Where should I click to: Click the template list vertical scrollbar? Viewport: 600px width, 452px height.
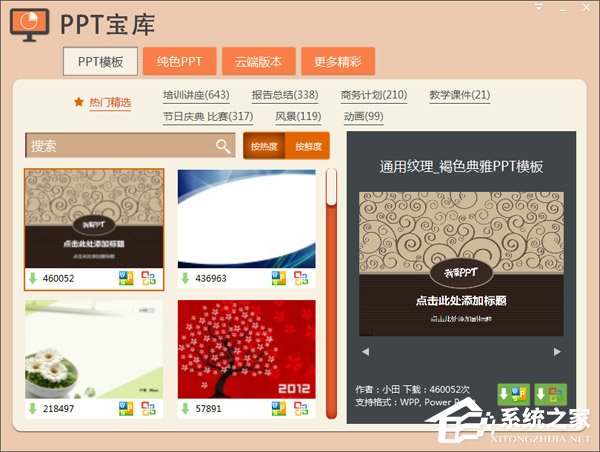[x=331, y=294]
